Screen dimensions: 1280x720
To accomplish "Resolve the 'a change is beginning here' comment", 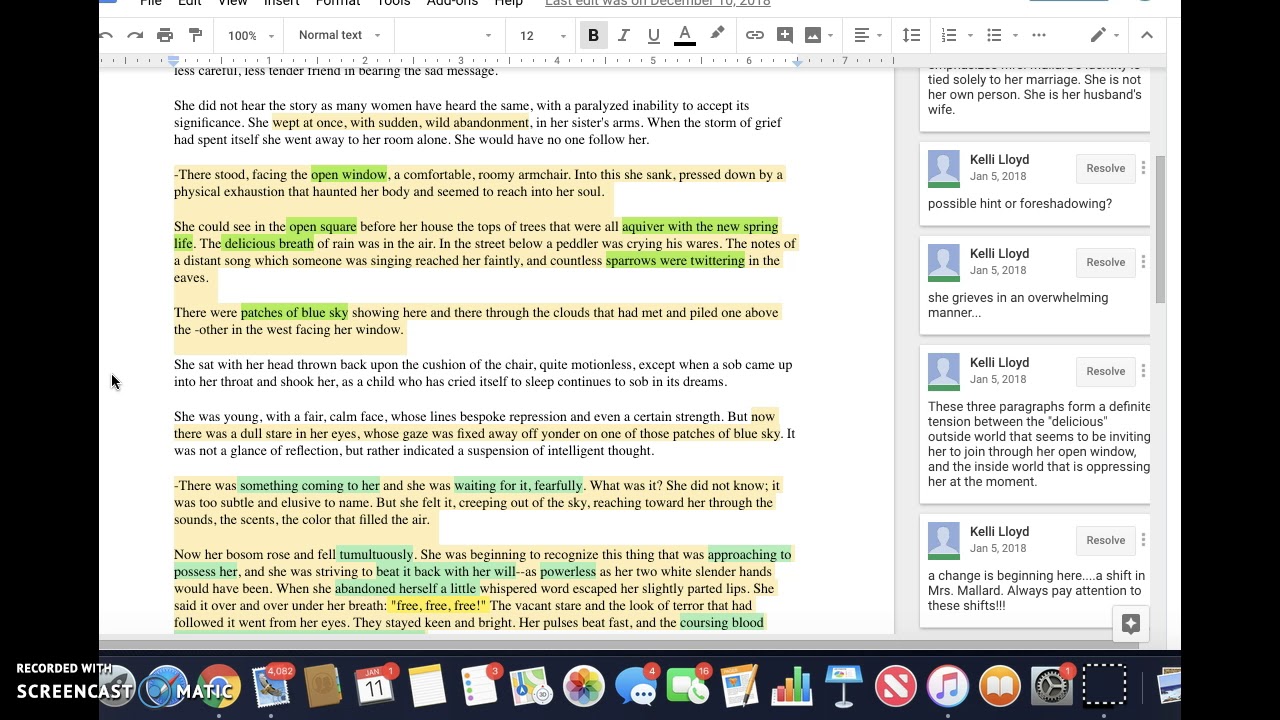I will pyautogui.click(x=1105, y=540).
